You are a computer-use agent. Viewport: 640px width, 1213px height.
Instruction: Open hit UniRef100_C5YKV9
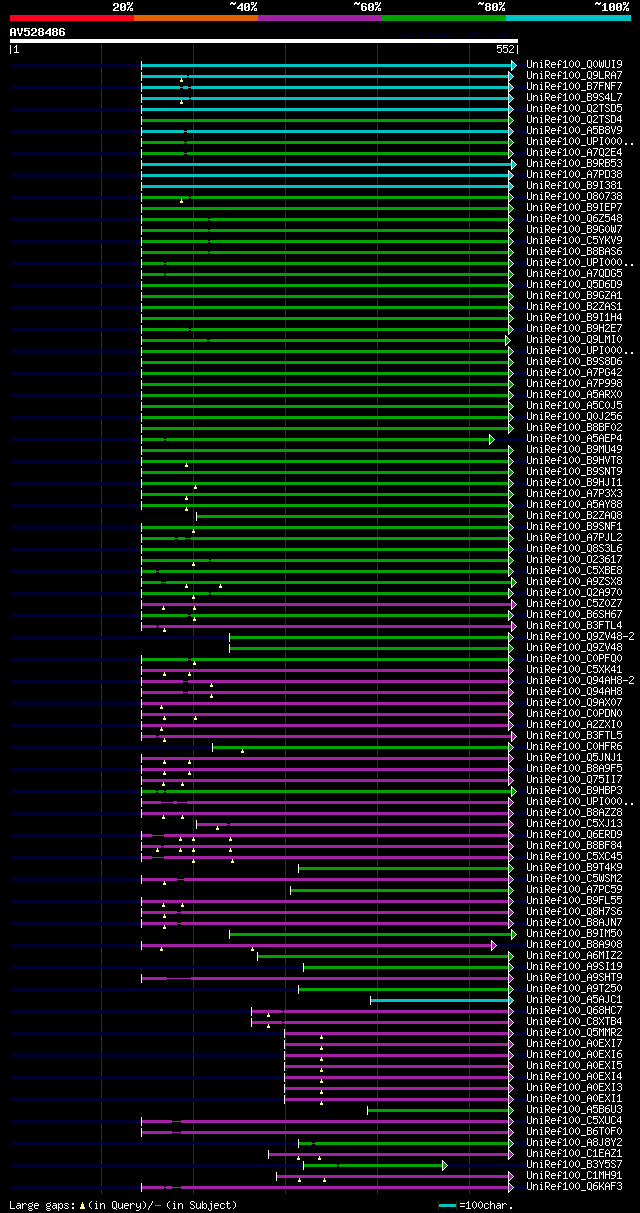click(575, 241)
